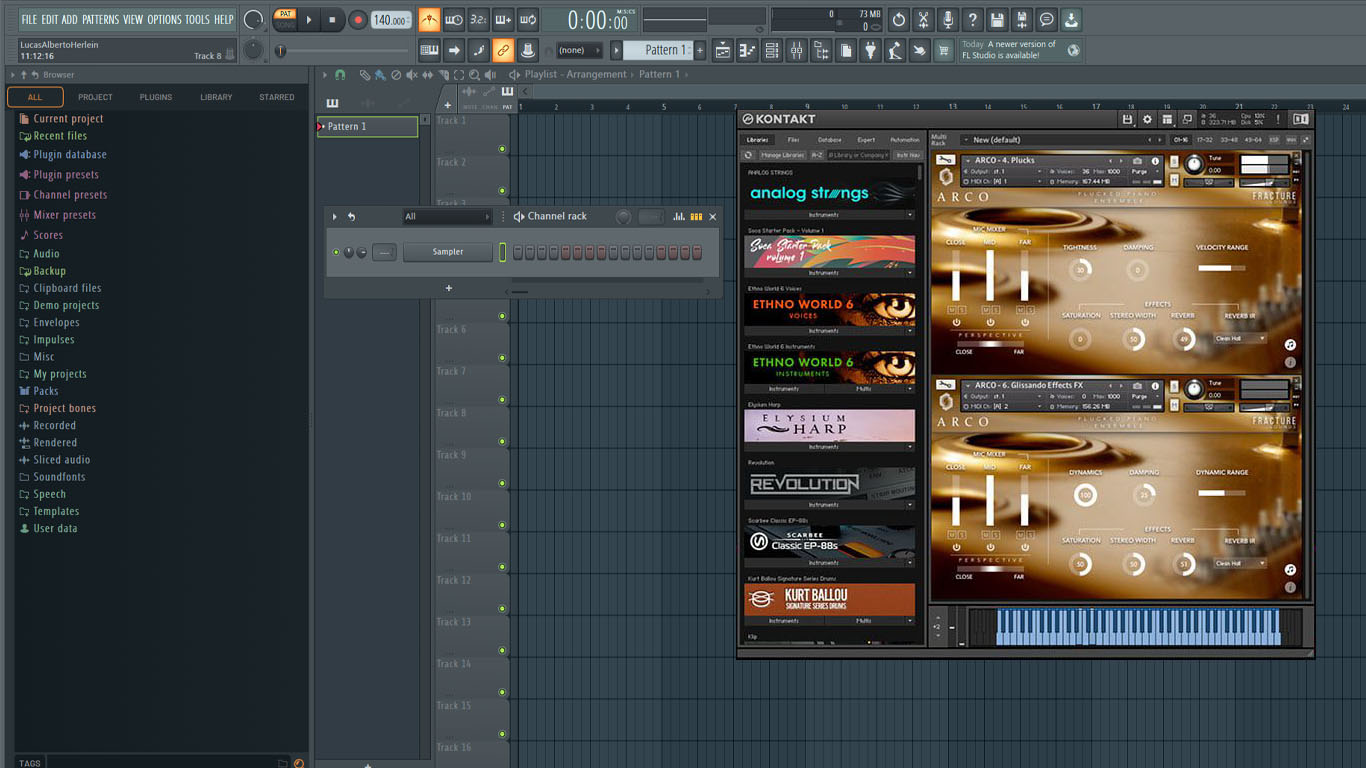Click the export download icon in toolbar
This screenshot has height=768, width=1366.
coord(1071,19)
